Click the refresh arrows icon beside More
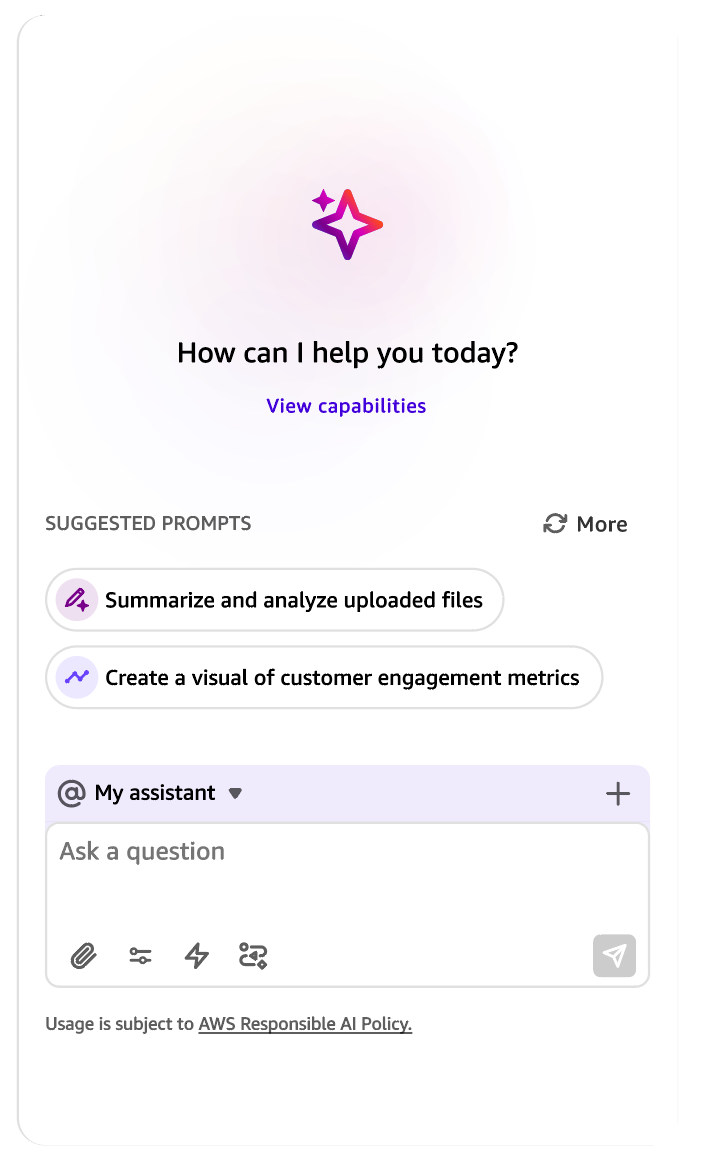This screenshot has width=702, height=1157. pos(555,524)
